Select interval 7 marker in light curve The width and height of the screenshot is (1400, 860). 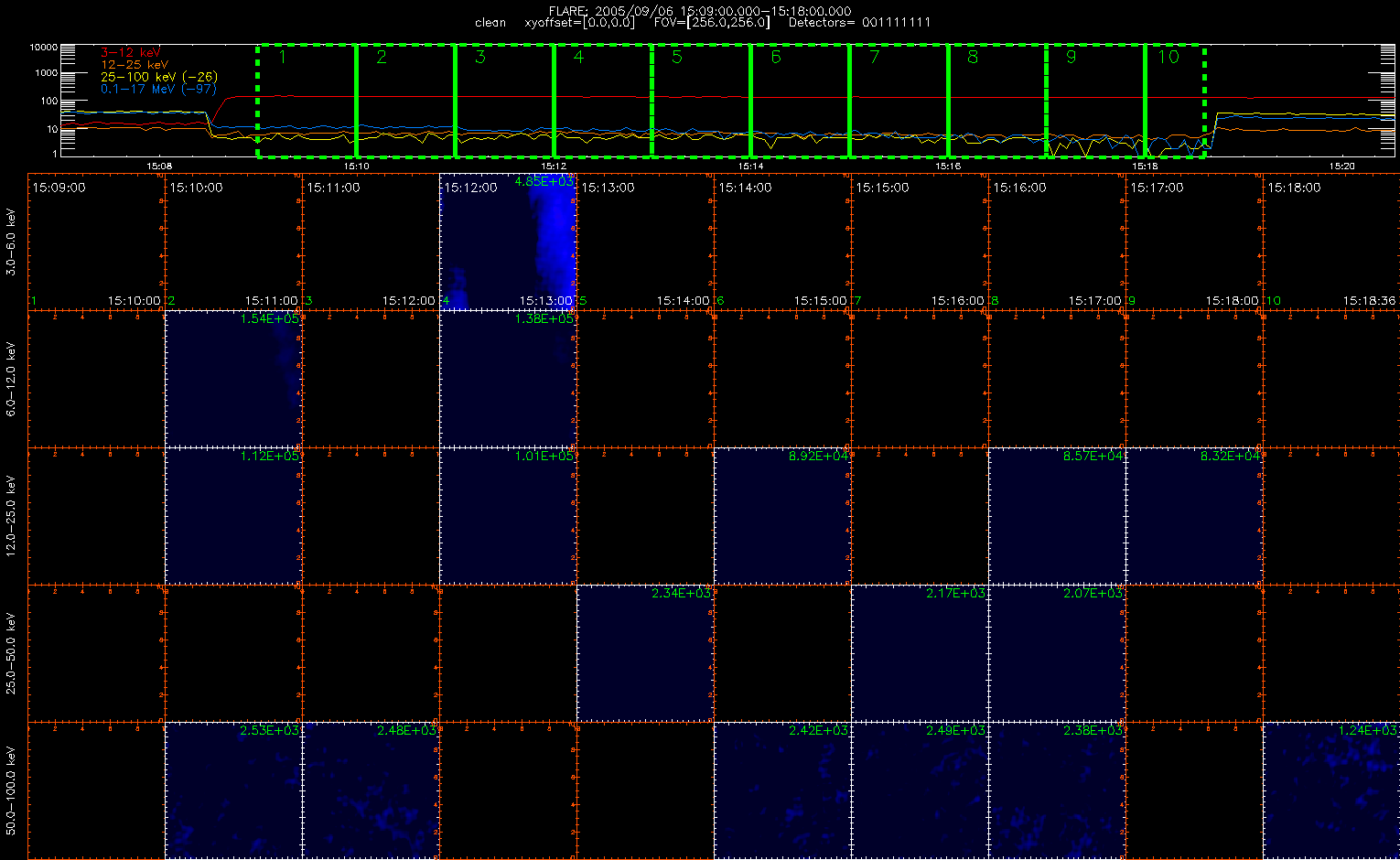[875, 57]
